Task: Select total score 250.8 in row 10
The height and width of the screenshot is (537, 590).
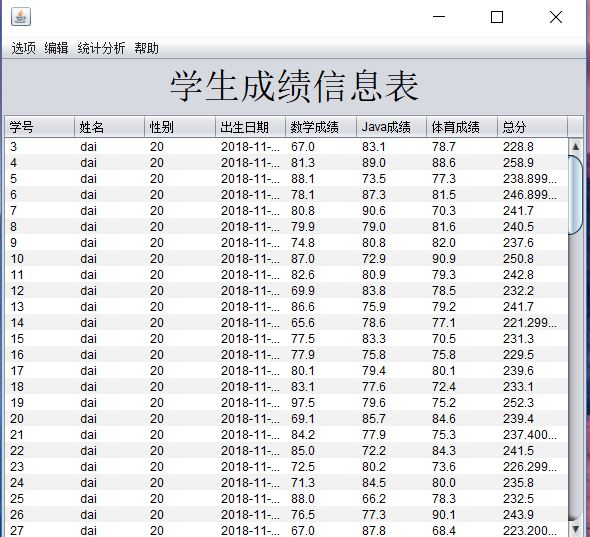Action: coord(532,259)
